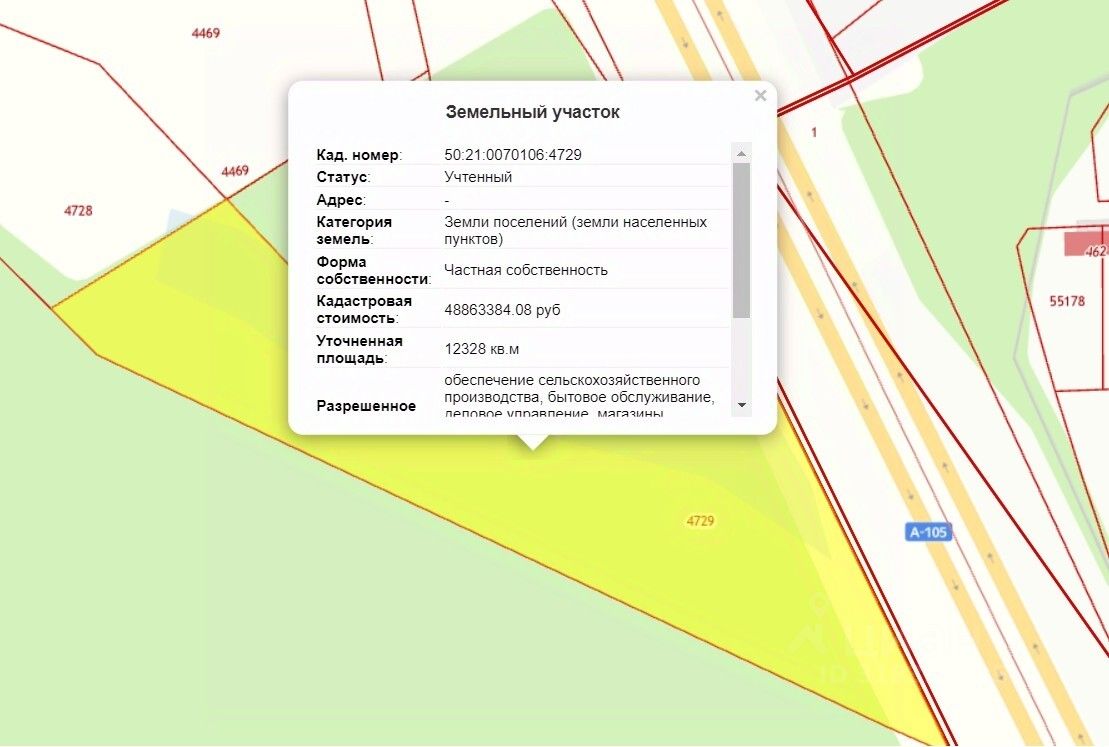Click parcel label 1 near the highway
This screenshot has width=1109, height=747.
click(x=814, y=132)
